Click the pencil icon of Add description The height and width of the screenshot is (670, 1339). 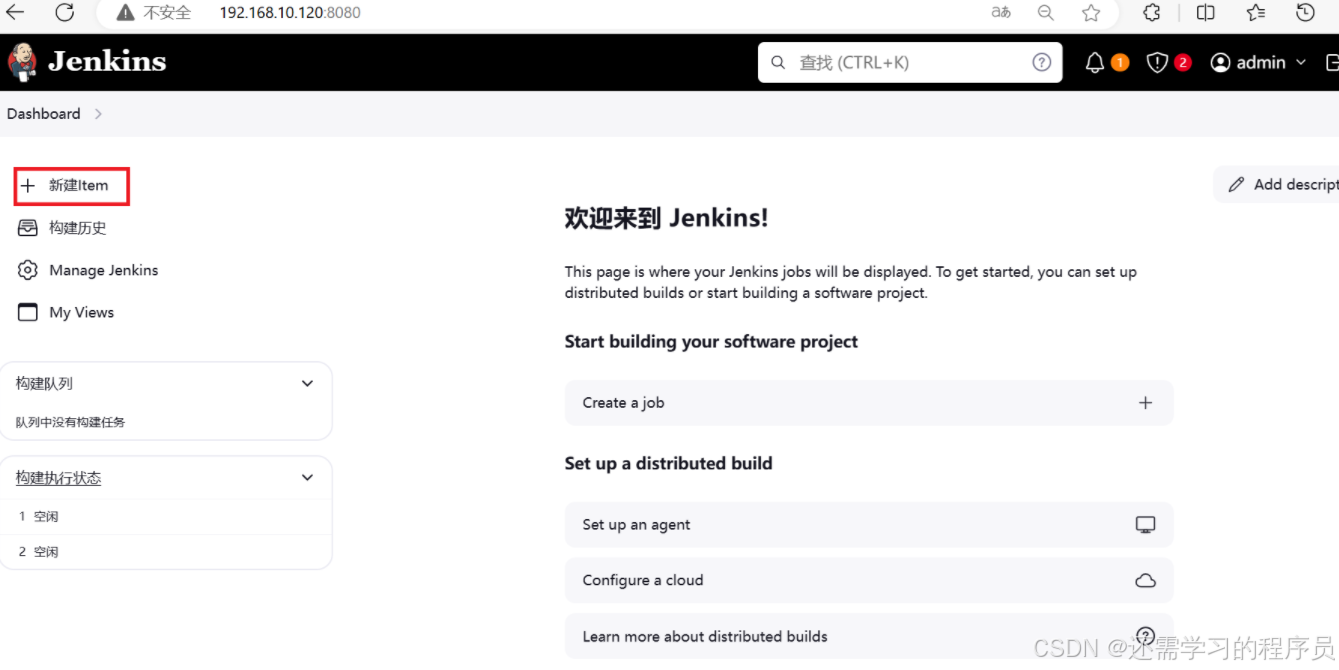click(1237, 184)
